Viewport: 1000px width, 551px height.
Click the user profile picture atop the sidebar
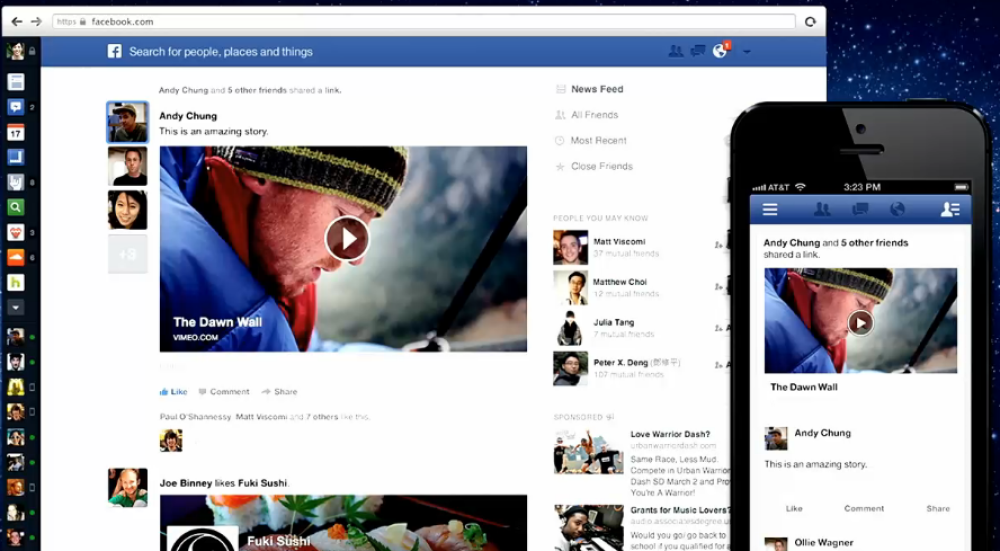tap(15, 51)
